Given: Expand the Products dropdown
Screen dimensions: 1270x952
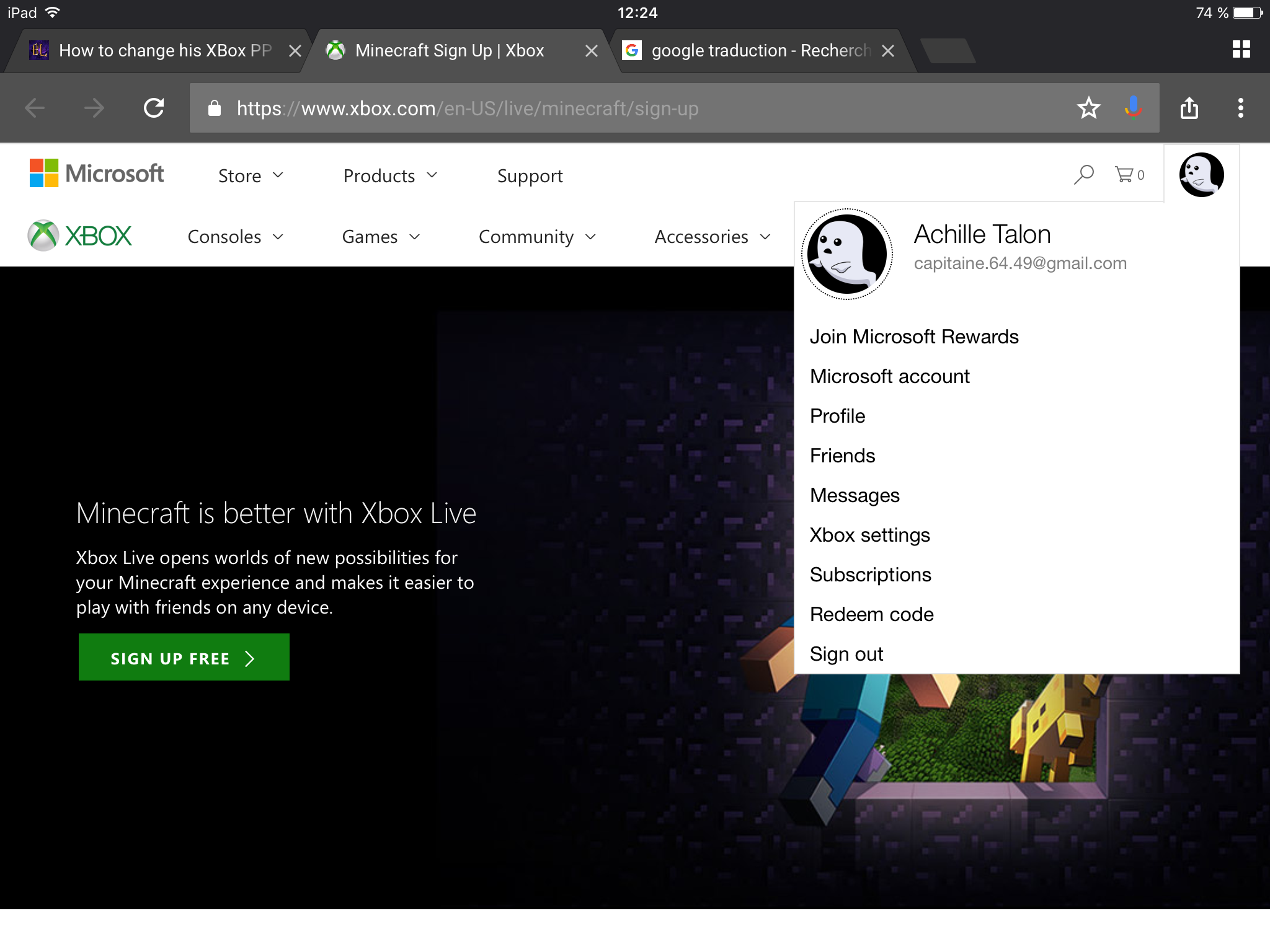Looking at the screenshot, I should click(x=391, y=176).
